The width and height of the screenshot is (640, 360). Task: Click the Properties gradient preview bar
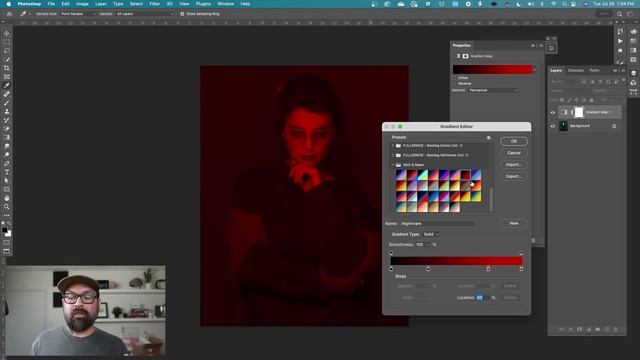point(492,70)
